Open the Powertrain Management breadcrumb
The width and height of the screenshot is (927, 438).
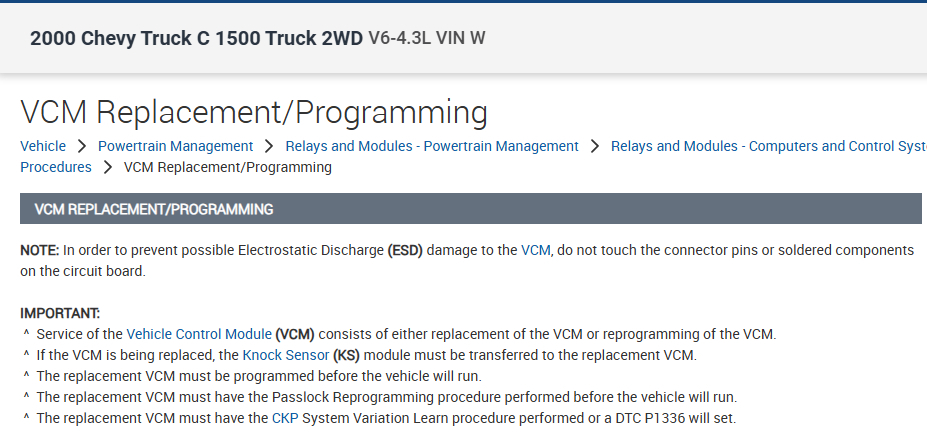pyautogui.click(x=175, y=146)
